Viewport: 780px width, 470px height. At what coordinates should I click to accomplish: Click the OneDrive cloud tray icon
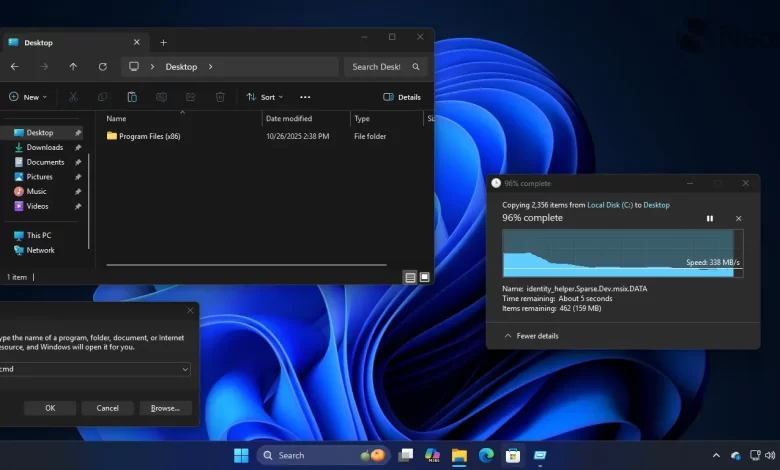tap(736, 455)
